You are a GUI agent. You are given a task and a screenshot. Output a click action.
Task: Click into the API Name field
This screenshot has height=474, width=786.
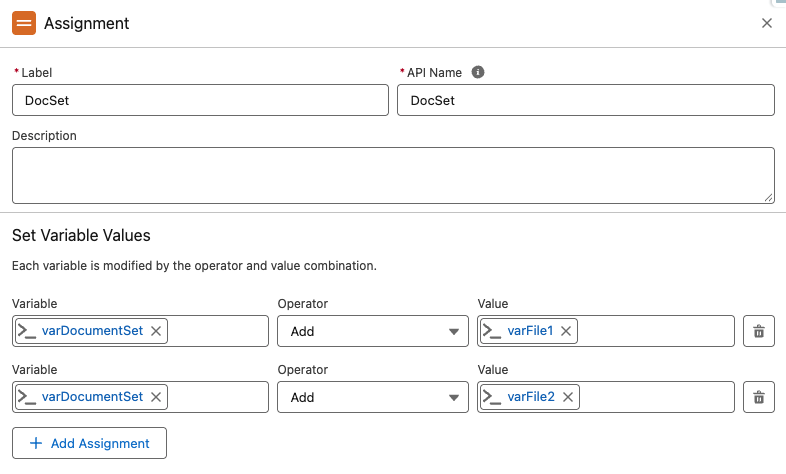coord(585,100)
